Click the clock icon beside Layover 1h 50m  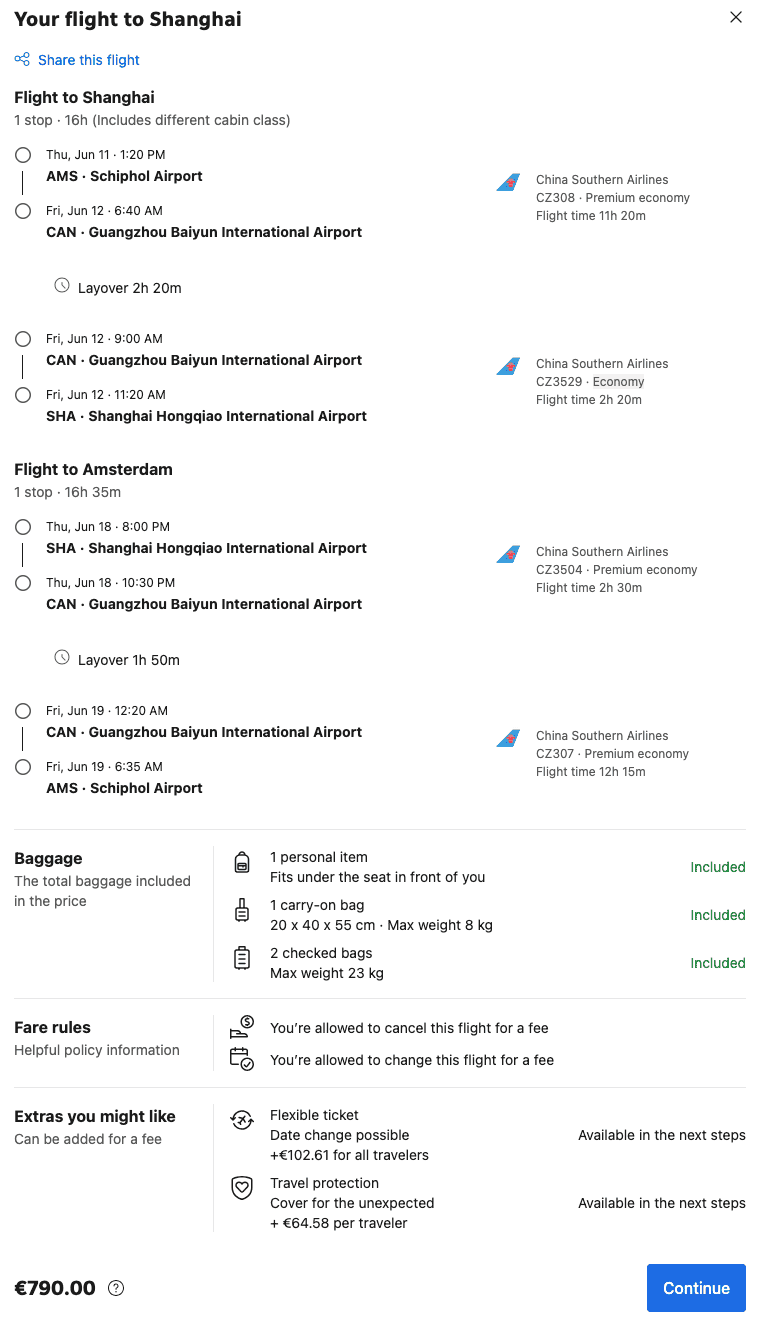pos(62,658)
